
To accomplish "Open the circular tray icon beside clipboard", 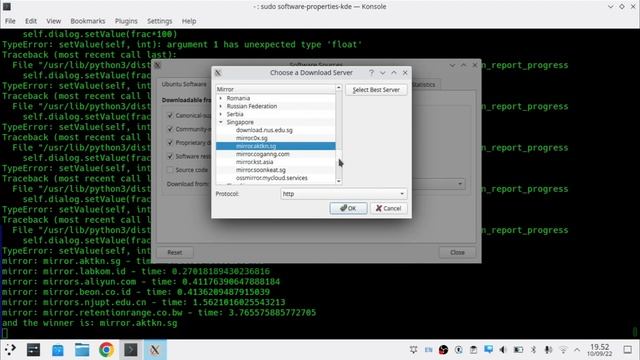I will pyautogui.click(x=458, y=350).
